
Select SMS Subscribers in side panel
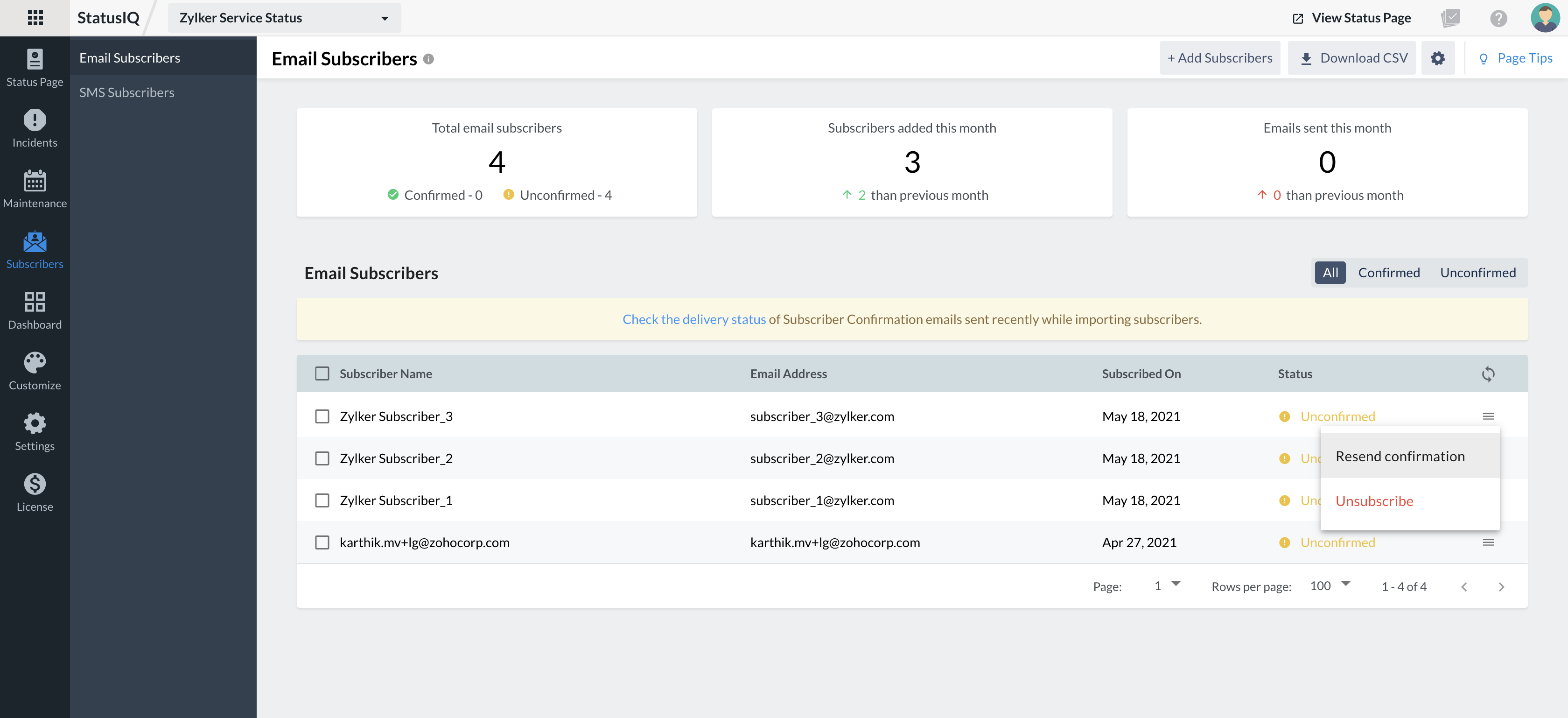coord(126,92)
